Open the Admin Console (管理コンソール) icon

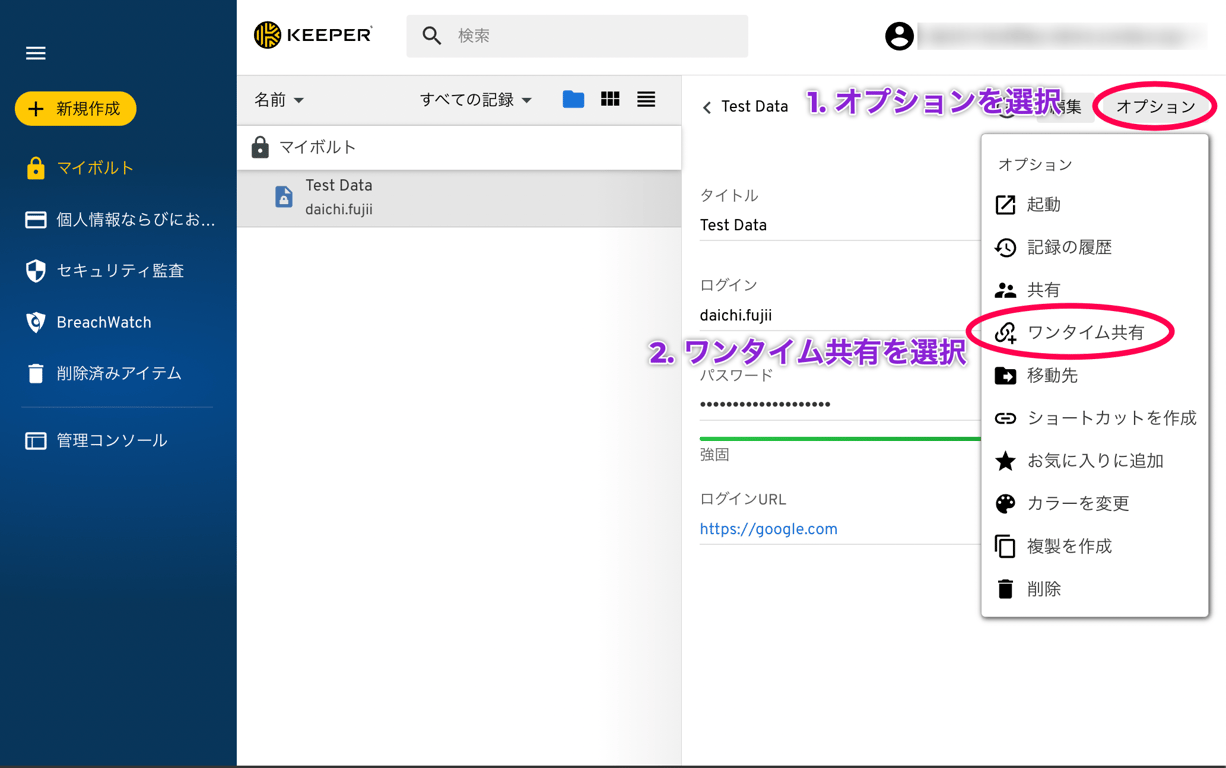(37, 439)
